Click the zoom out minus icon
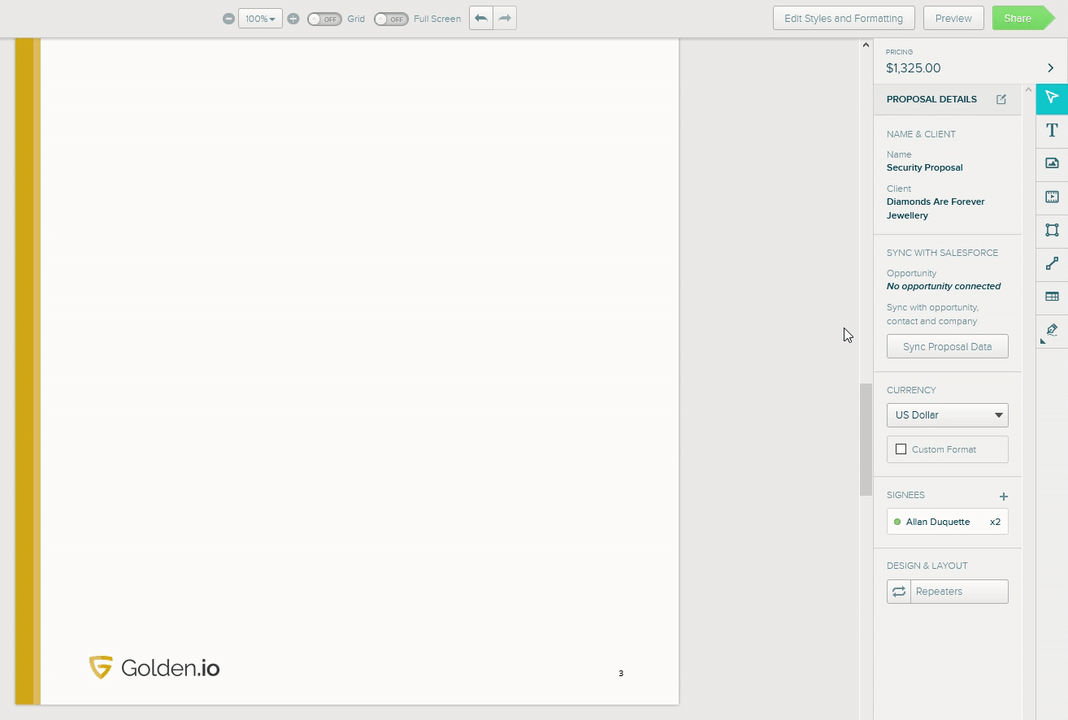This screenshot has height=720, width=1068. [229, 18]
